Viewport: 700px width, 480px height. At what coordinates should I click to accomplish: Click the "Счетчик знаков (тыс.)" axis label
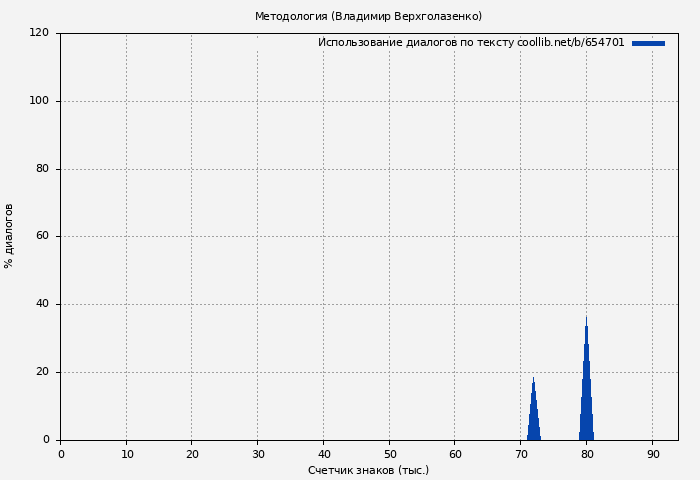point(368,470)
